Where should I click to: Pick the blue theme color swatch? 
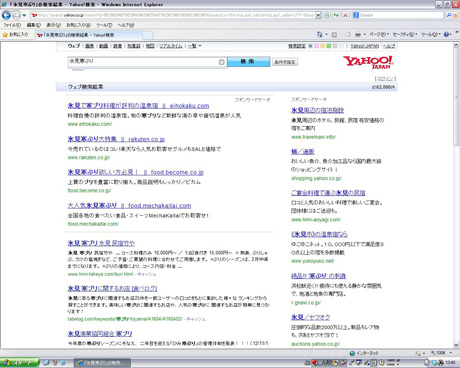tap(310, 46)
